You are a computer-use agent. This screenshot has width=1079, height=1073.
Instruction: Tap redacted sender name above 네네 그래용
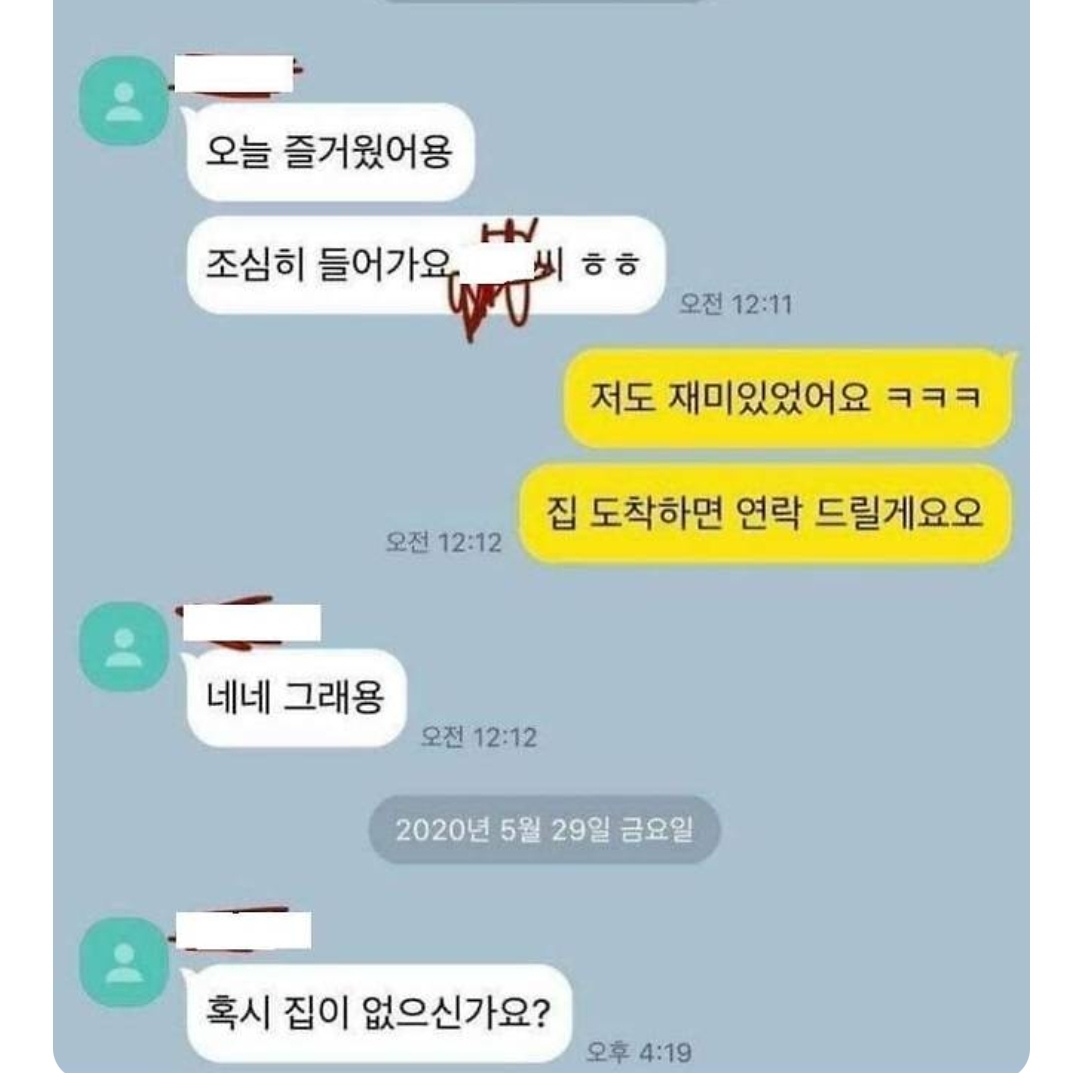click(251, 623)
